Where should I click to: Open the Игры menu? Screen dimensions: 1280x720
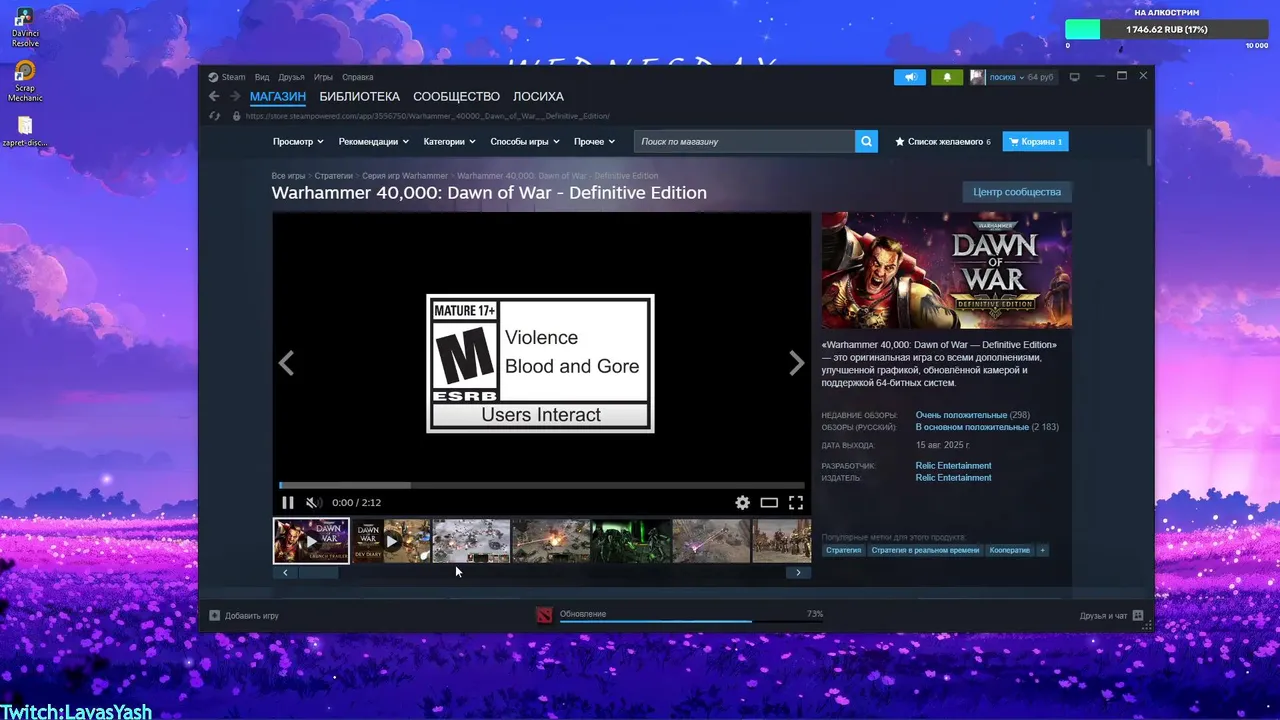pyautogui.click(x=323, y=77)
